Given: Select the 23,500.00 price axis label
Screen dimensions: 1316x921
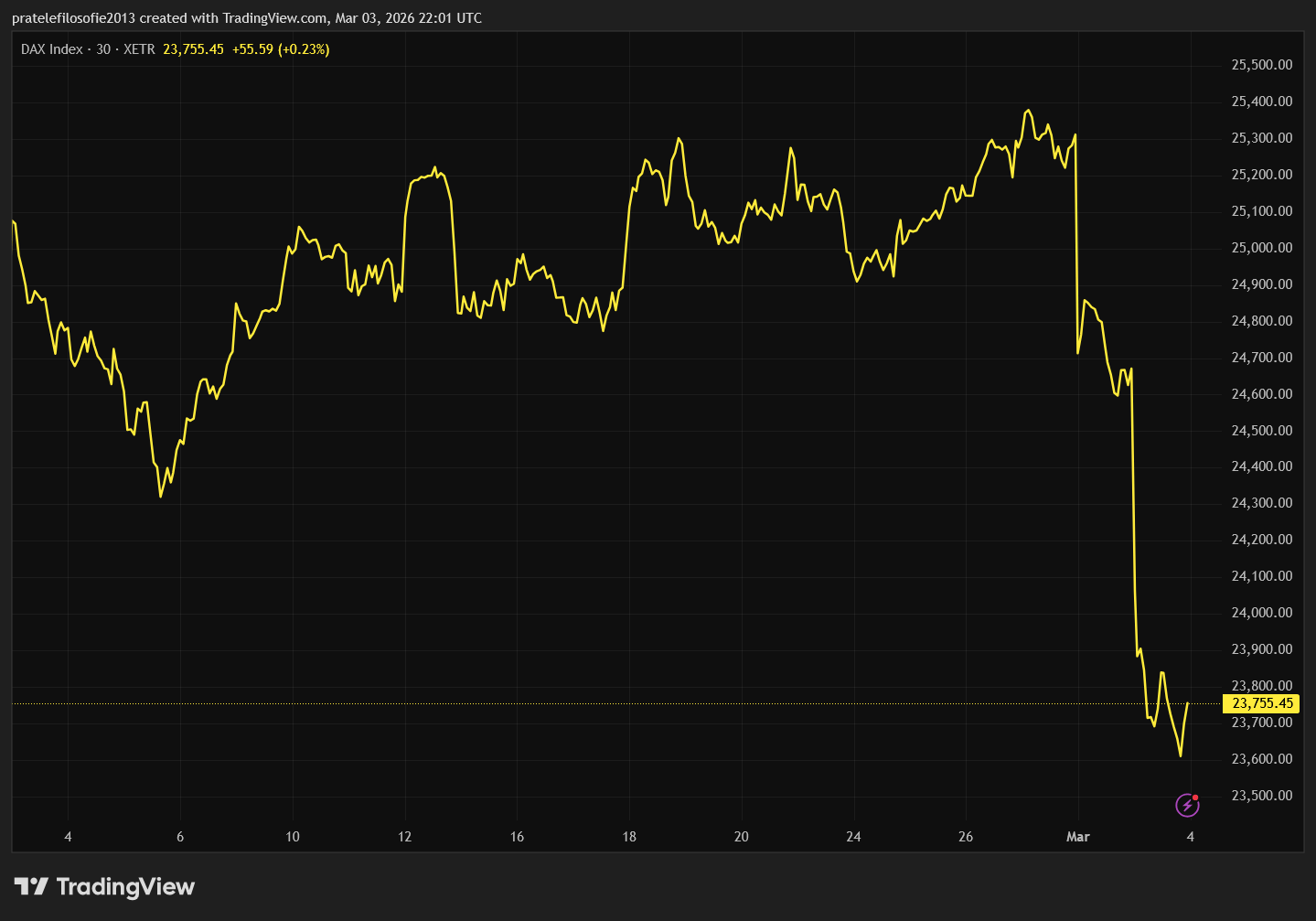Looking at the screenshot, I should tap(1262, 796).
